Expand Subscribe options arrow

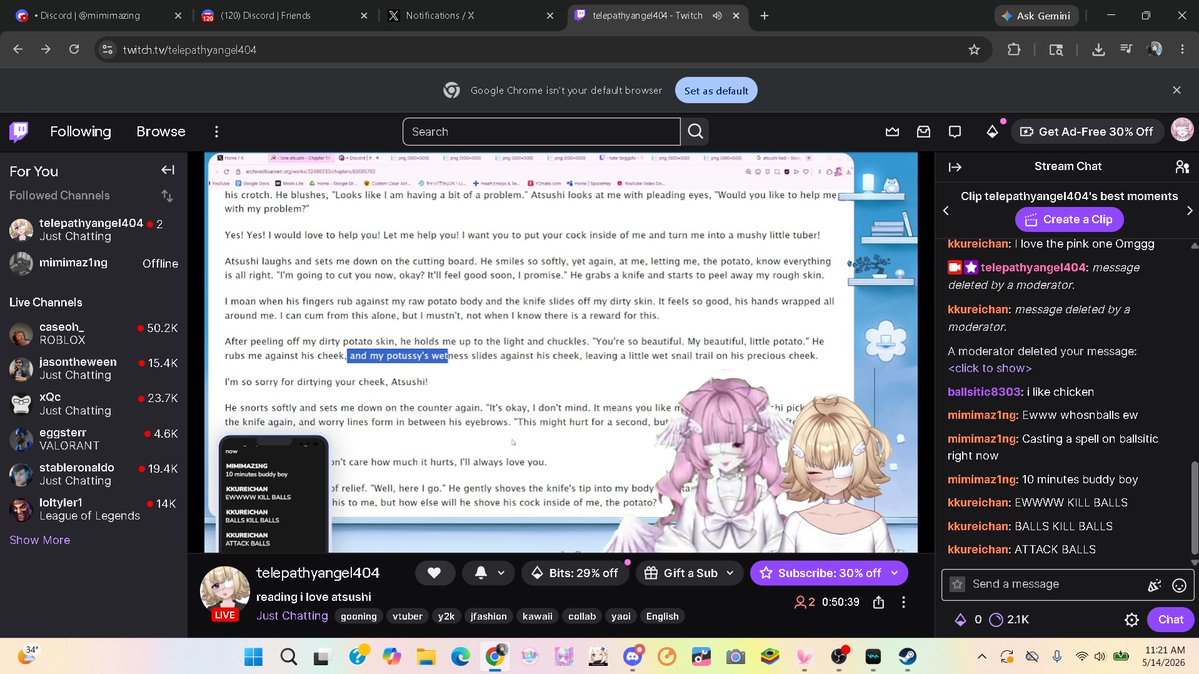[895, 573]
